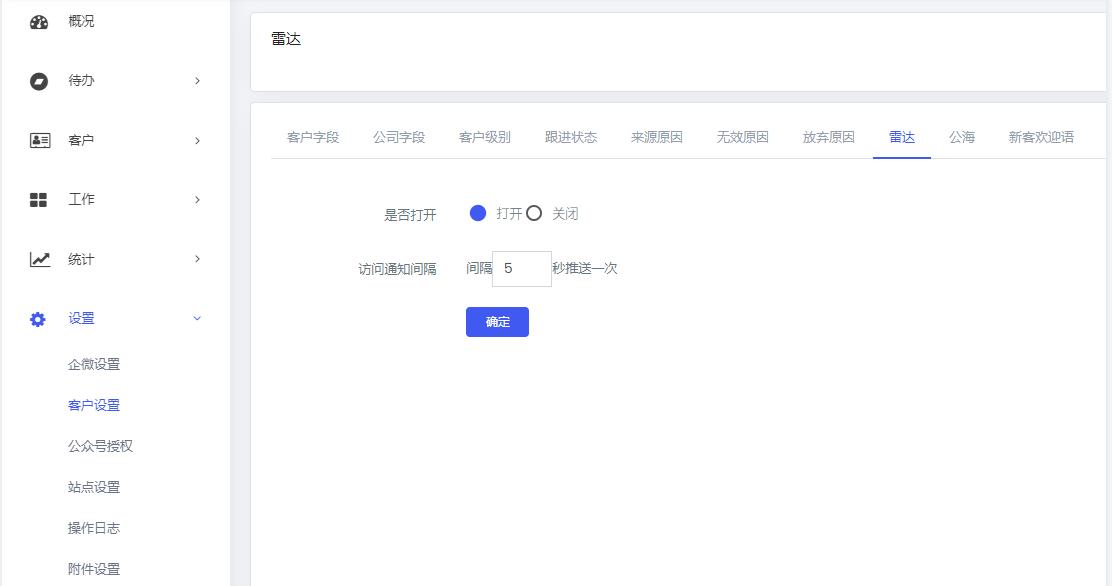
Task: Select the active 雷达 tab
Action: coord(902,137)
